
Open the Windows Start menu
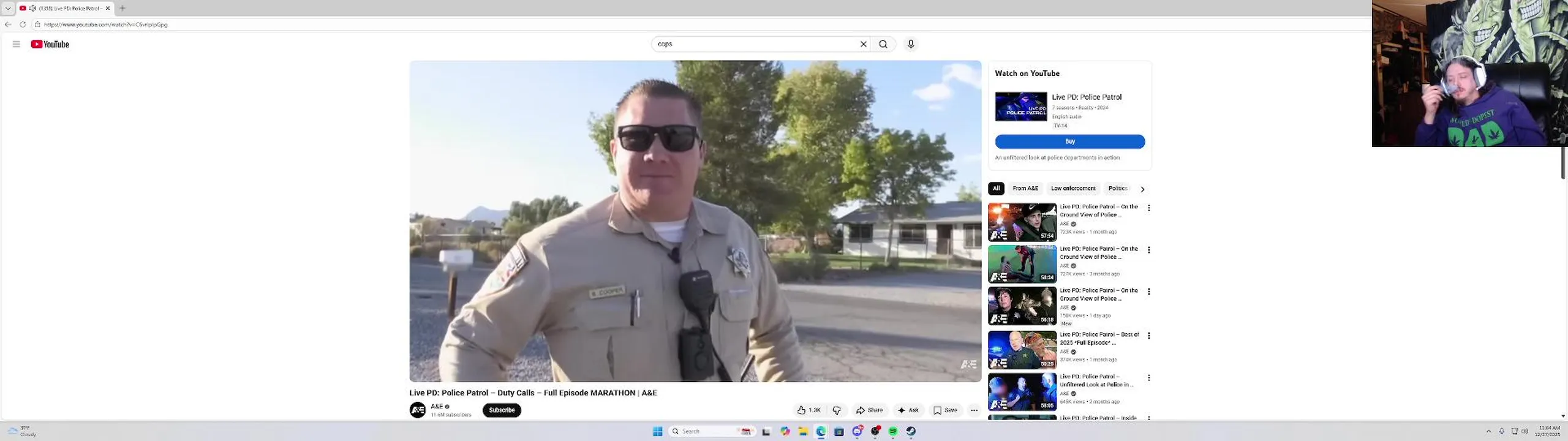point(658,431)
